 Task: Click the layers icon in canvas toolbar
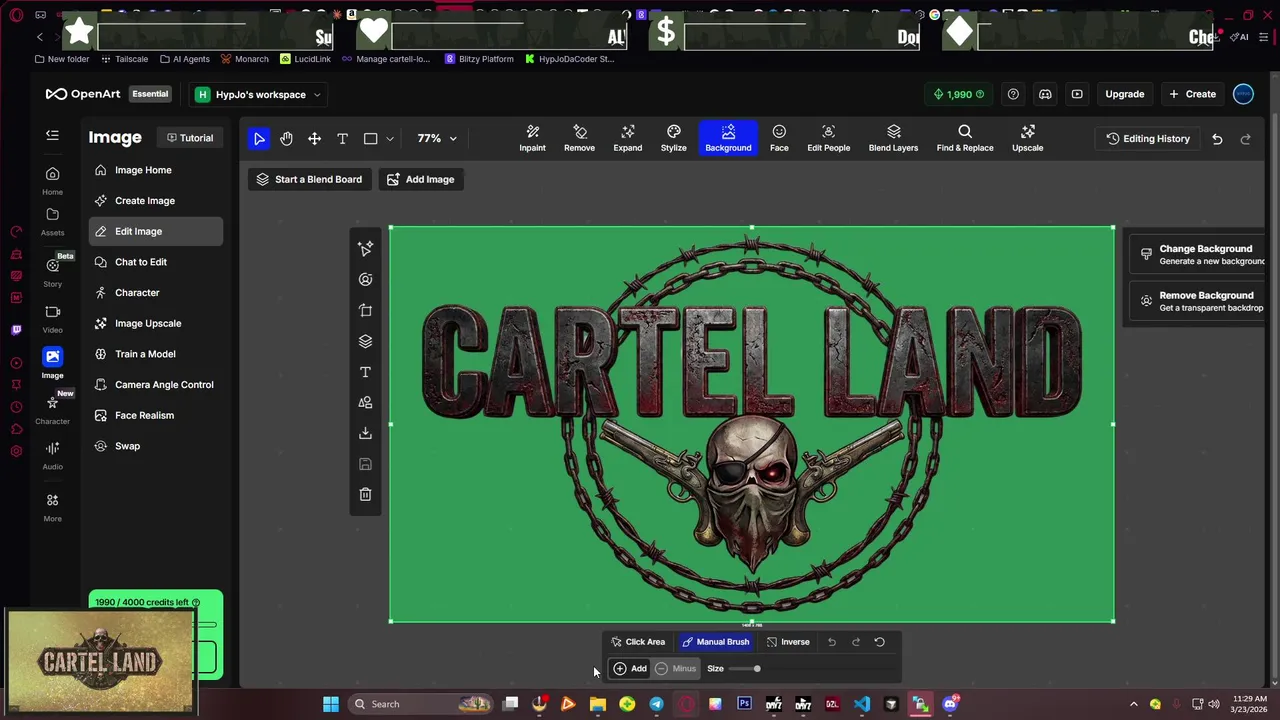(x=365, y=341)
